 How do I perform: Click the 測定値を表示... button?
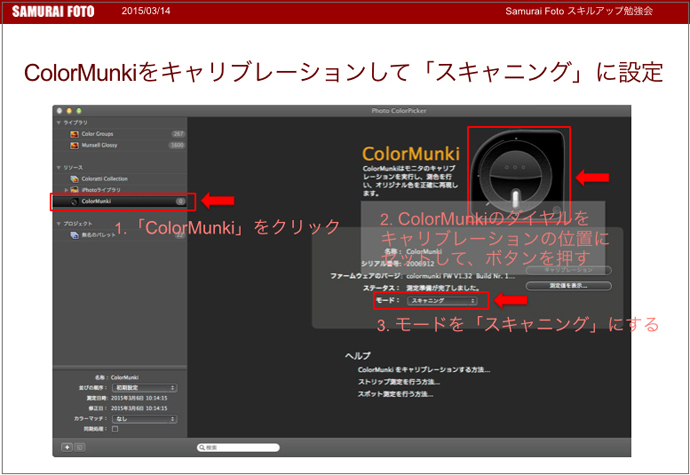(568, 286)
